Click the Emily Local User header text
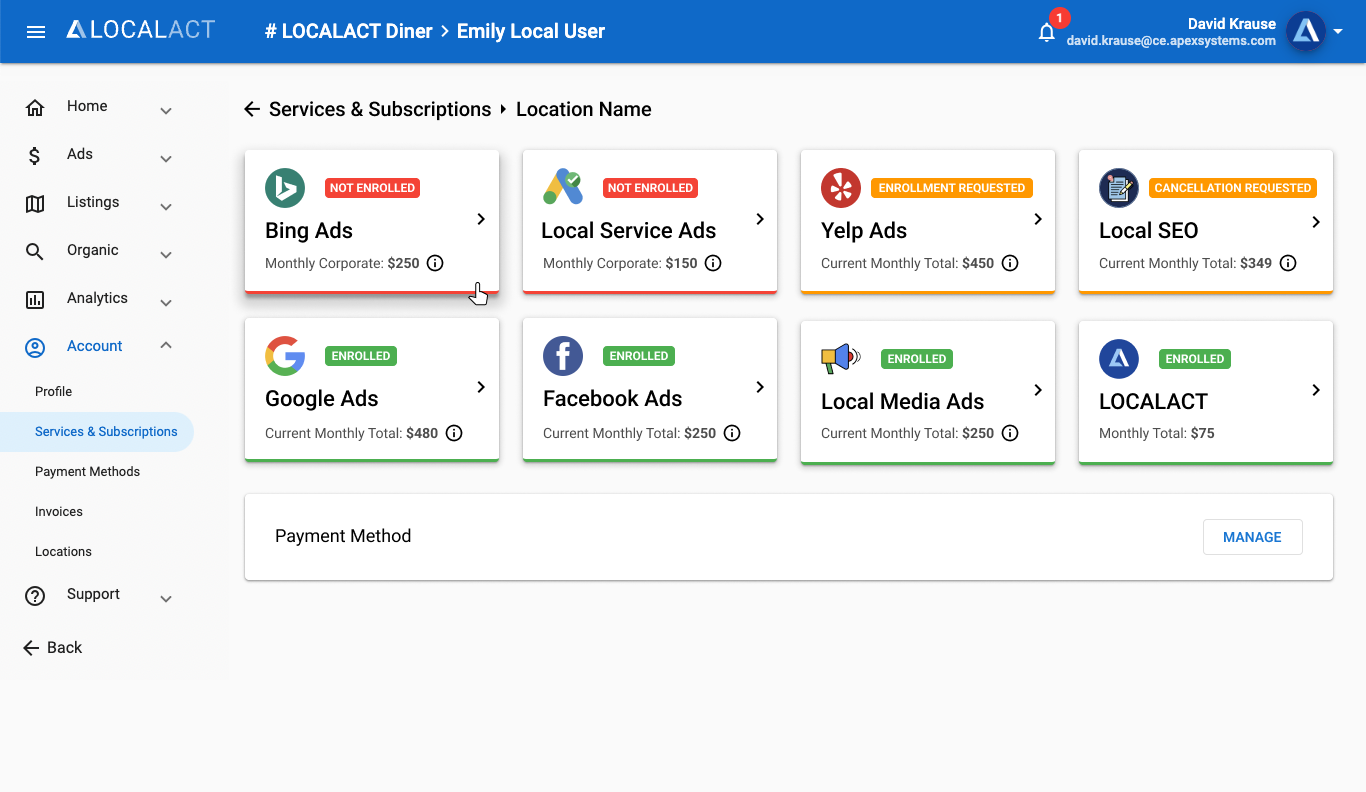This screenshot has width=1366, height=792. point(531,31)
